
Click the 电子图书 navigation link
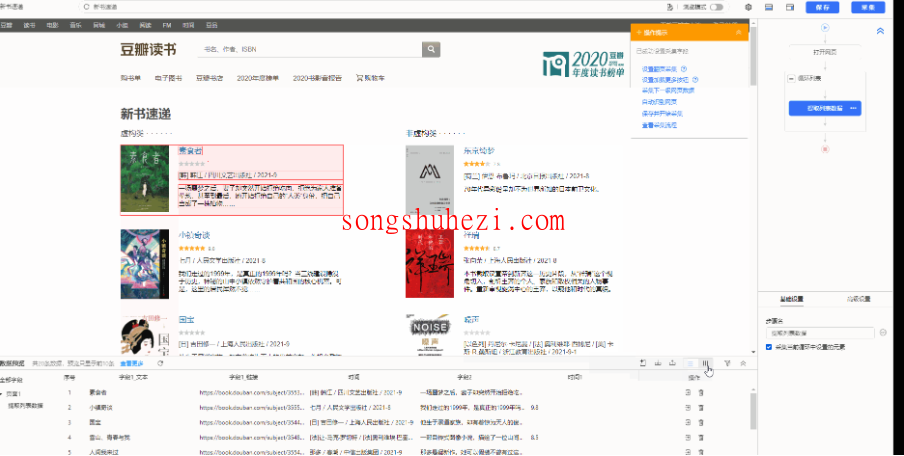(x=168, y=78)
